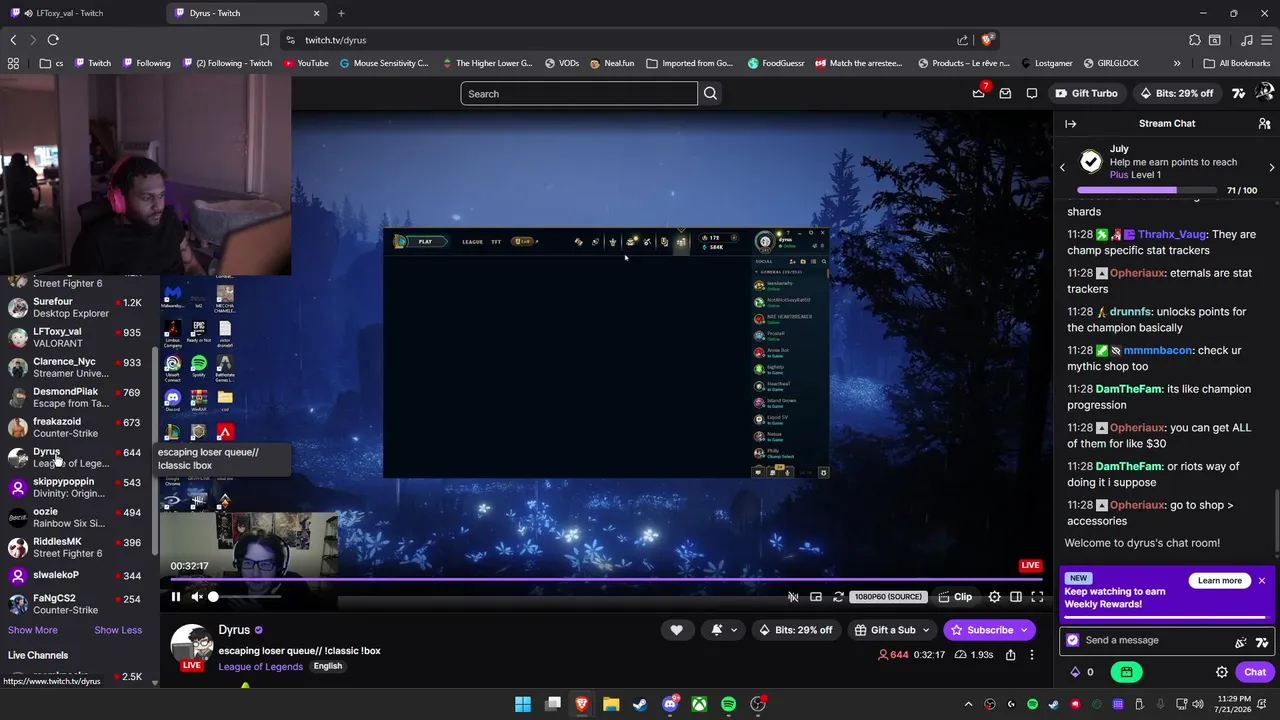Screen dimensions: 1280x720
Task: Open the browser extensions puzzle icon
Action: pos(1194,40)
